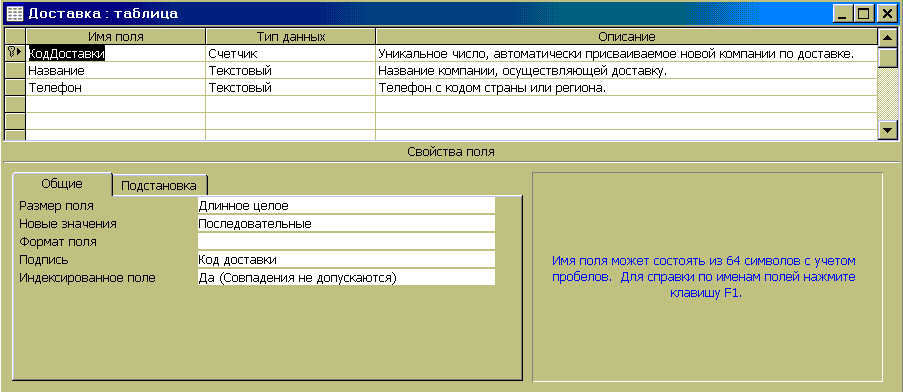
Task: Click the description of КодДоставки field
Action: pos(626,54)
